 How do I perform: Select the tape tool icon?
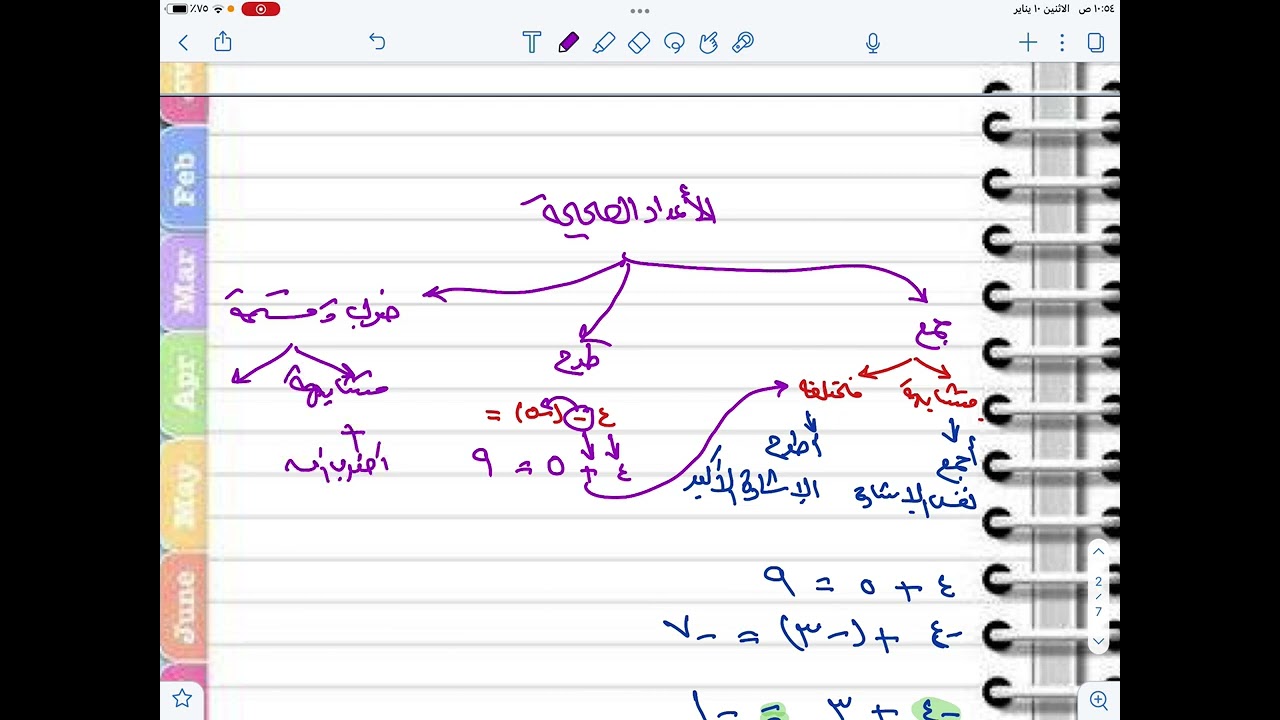pos(743,42)
